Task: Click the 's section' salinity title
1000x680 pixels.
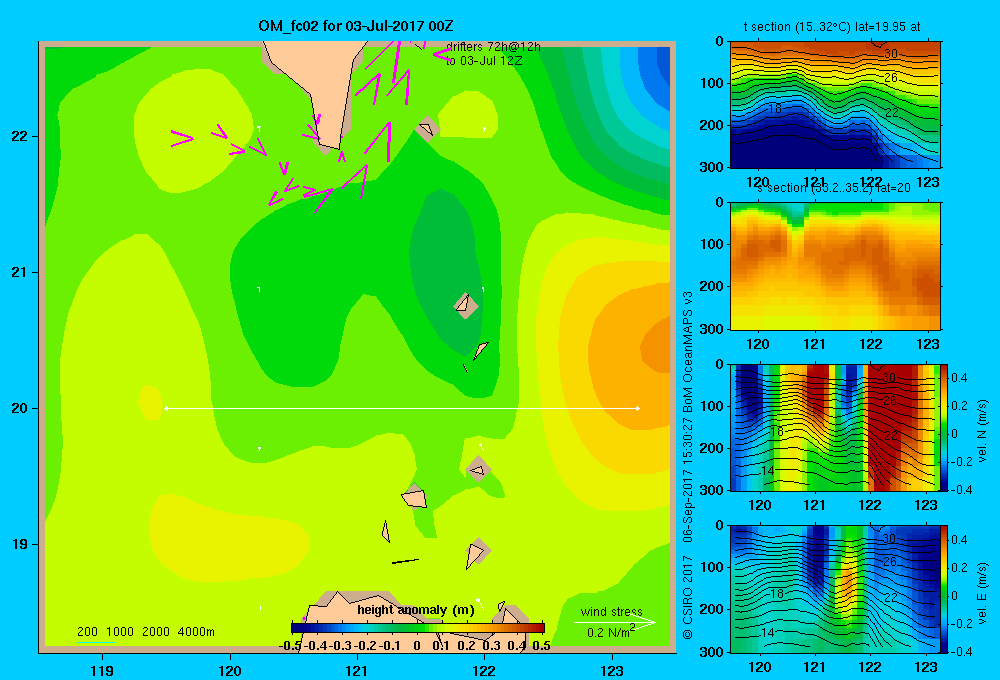Action: coord(833,188)
